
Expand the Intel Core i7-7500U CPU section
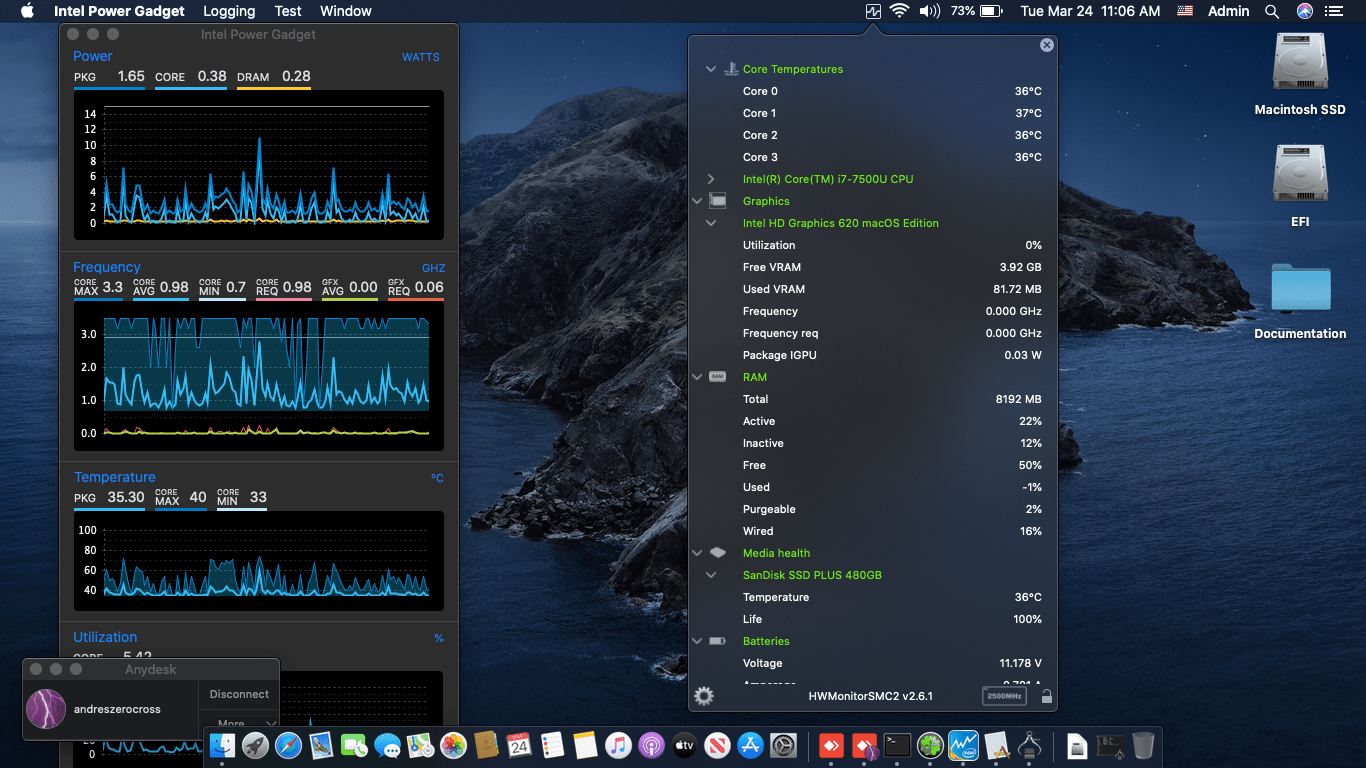point(711,178)
